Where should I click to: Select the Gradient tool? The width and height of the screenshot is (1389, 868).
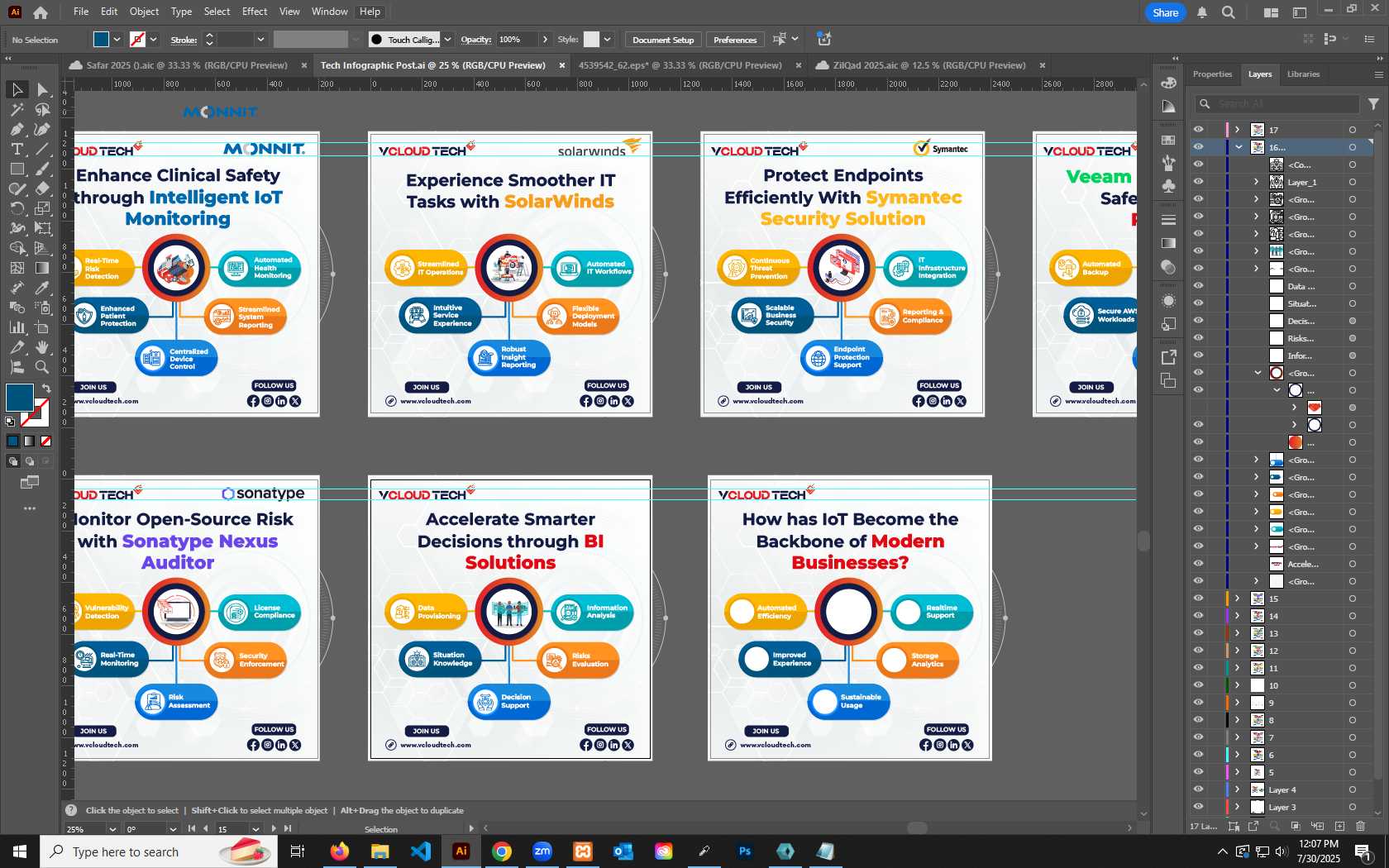pos(42,268)
